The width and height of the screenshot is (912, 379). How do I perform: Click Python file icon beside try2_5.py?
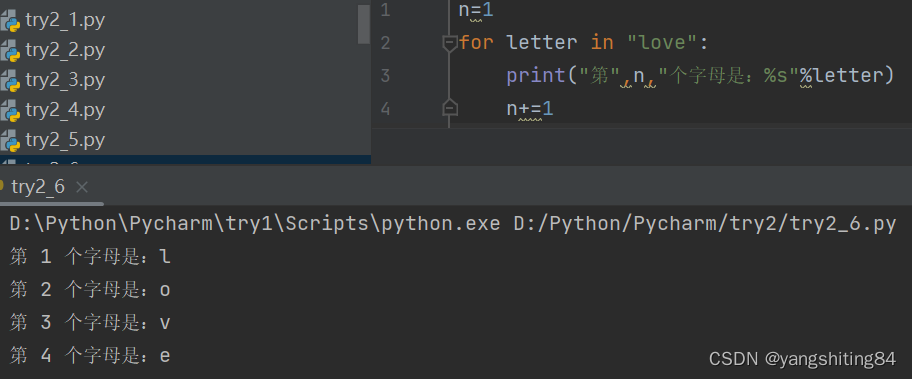[10, 141]
